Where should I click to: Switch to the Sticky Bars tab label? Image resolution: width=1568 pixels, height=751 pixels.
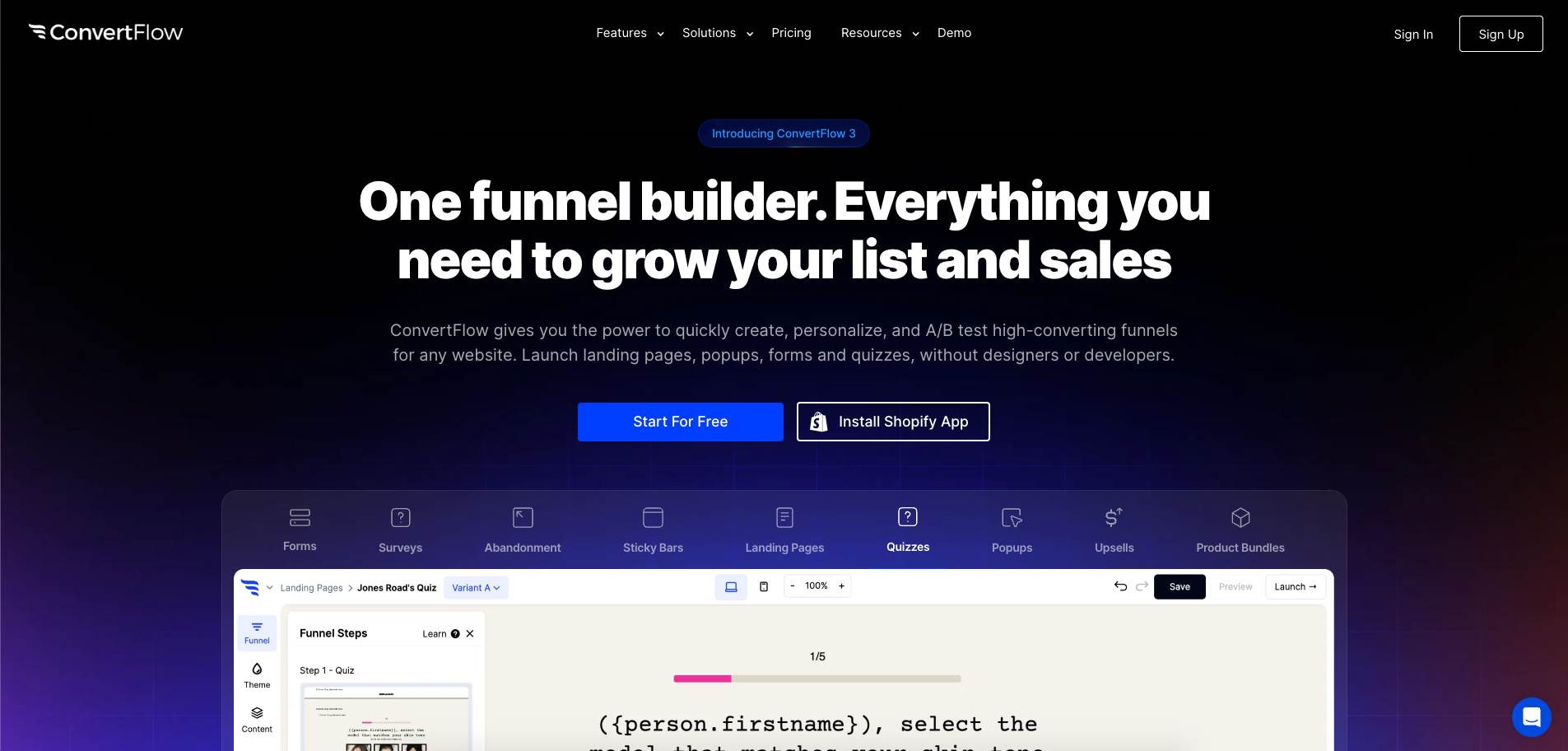[653, 548]
